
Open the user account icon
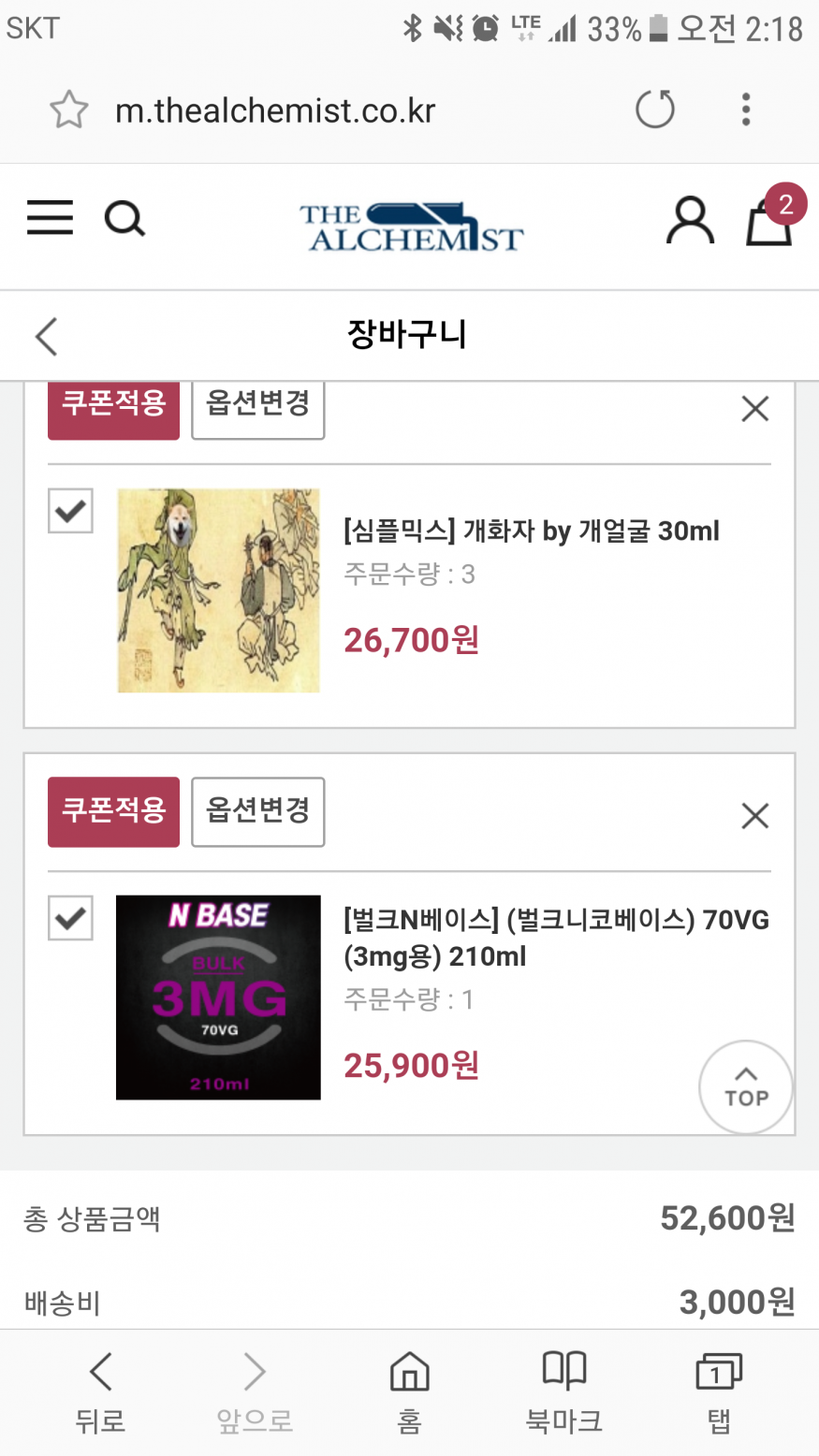690,221
